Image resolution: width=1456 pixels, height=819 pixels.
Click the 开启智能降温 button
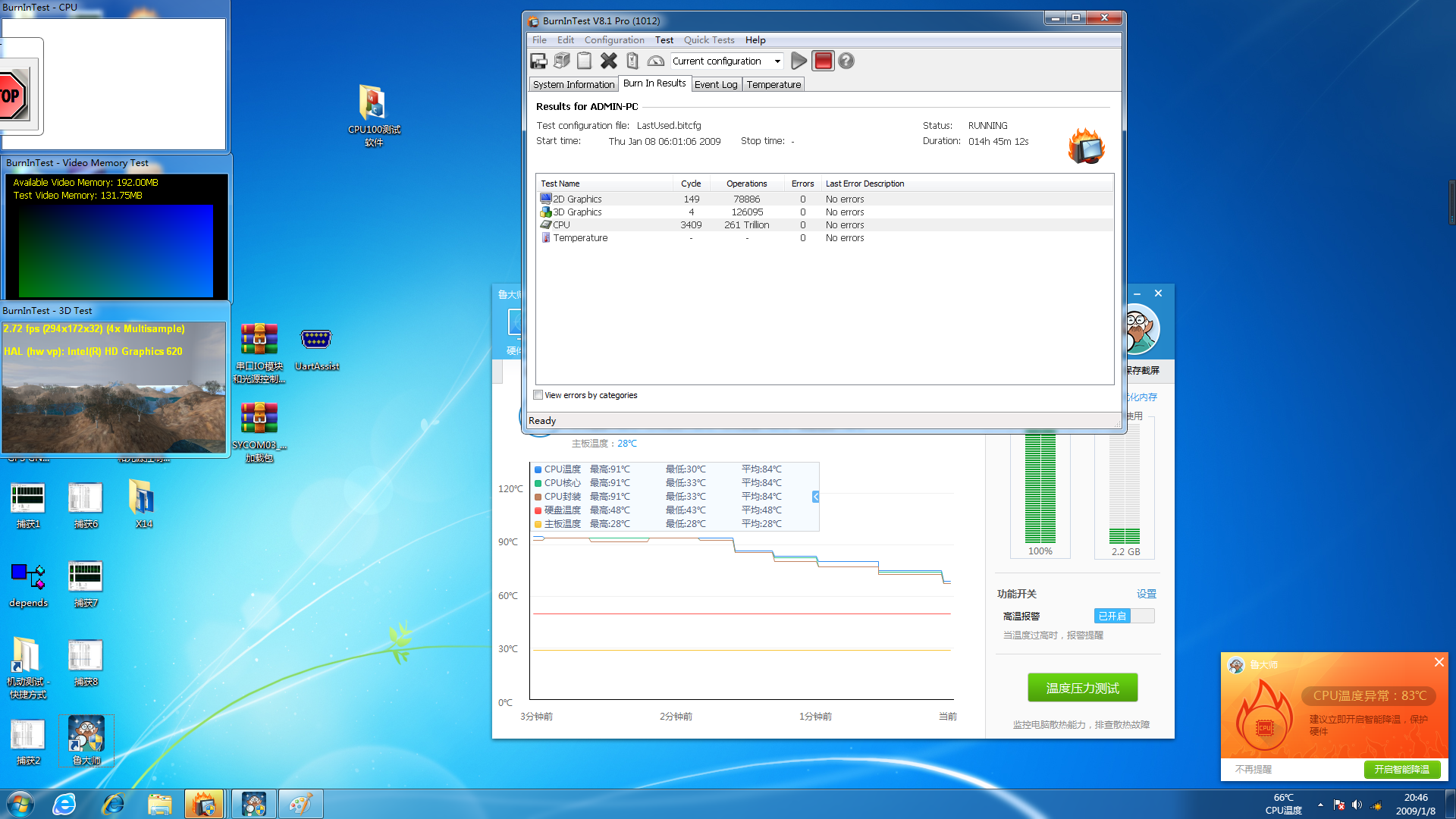(x=1401, y=769)
